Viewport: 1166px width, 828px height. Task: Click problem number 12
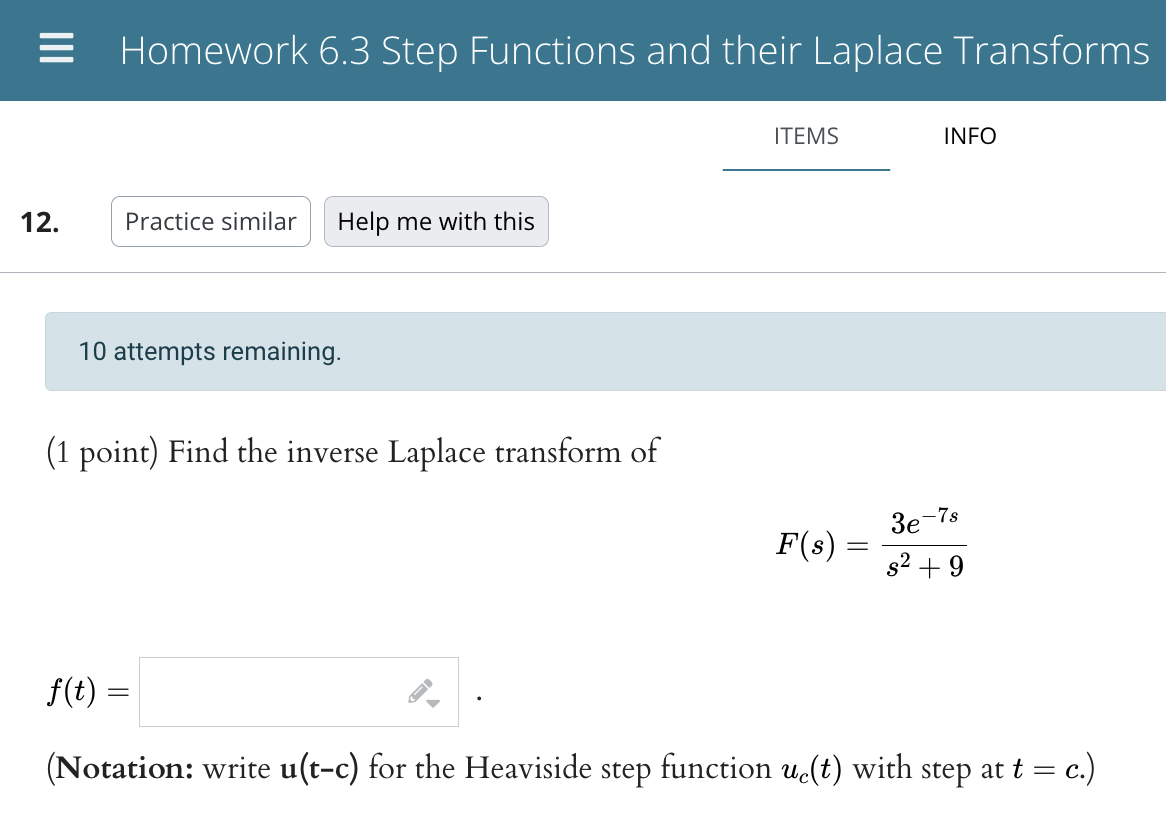point(40,221)
